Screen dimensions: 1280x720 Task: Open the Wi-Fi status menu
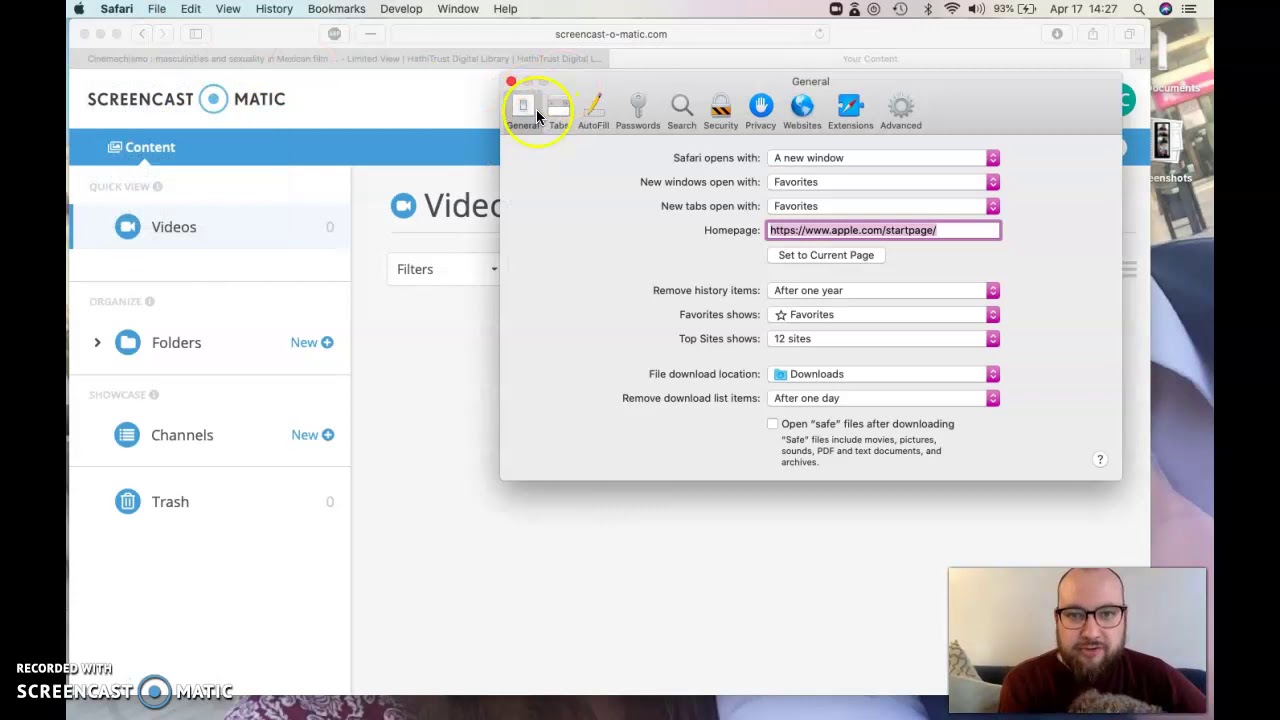[952, 9]
